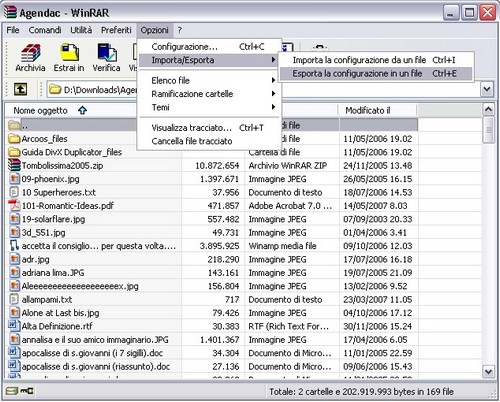
Task: Select the file adriana lima.JPG
Action: (53, 273)
